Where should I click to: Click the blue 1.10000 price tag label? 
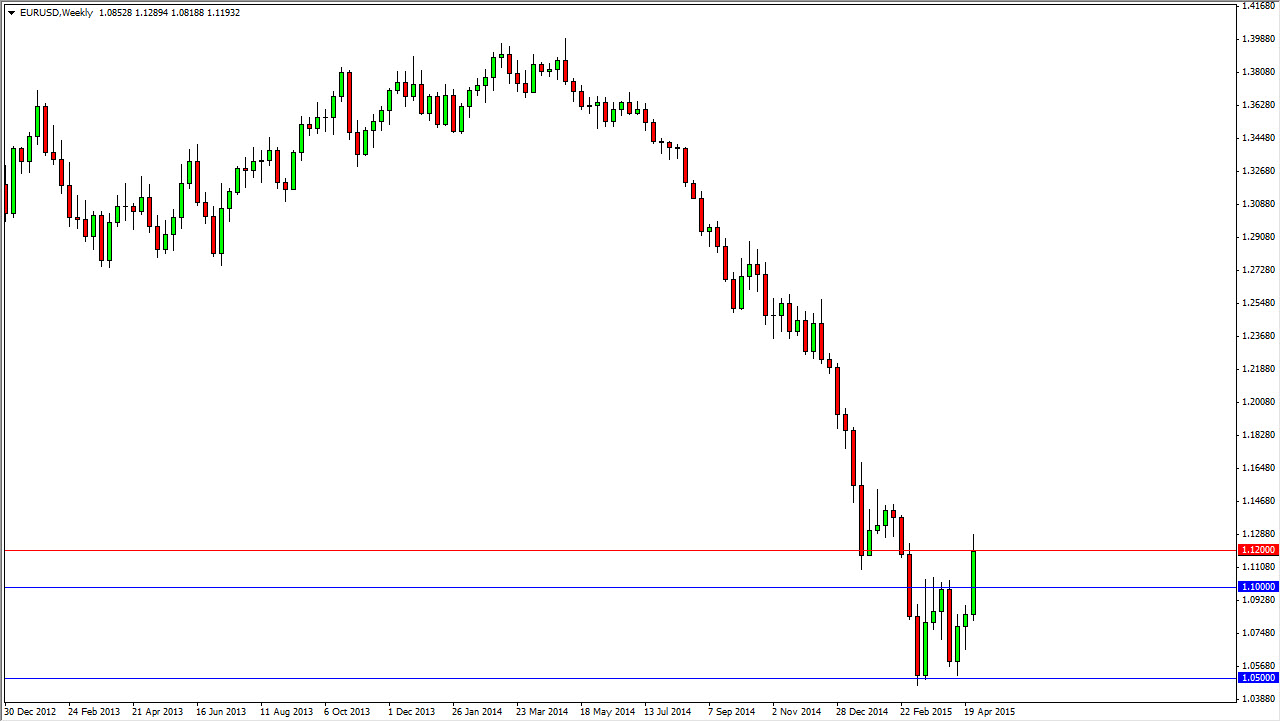coord(1258,587)
